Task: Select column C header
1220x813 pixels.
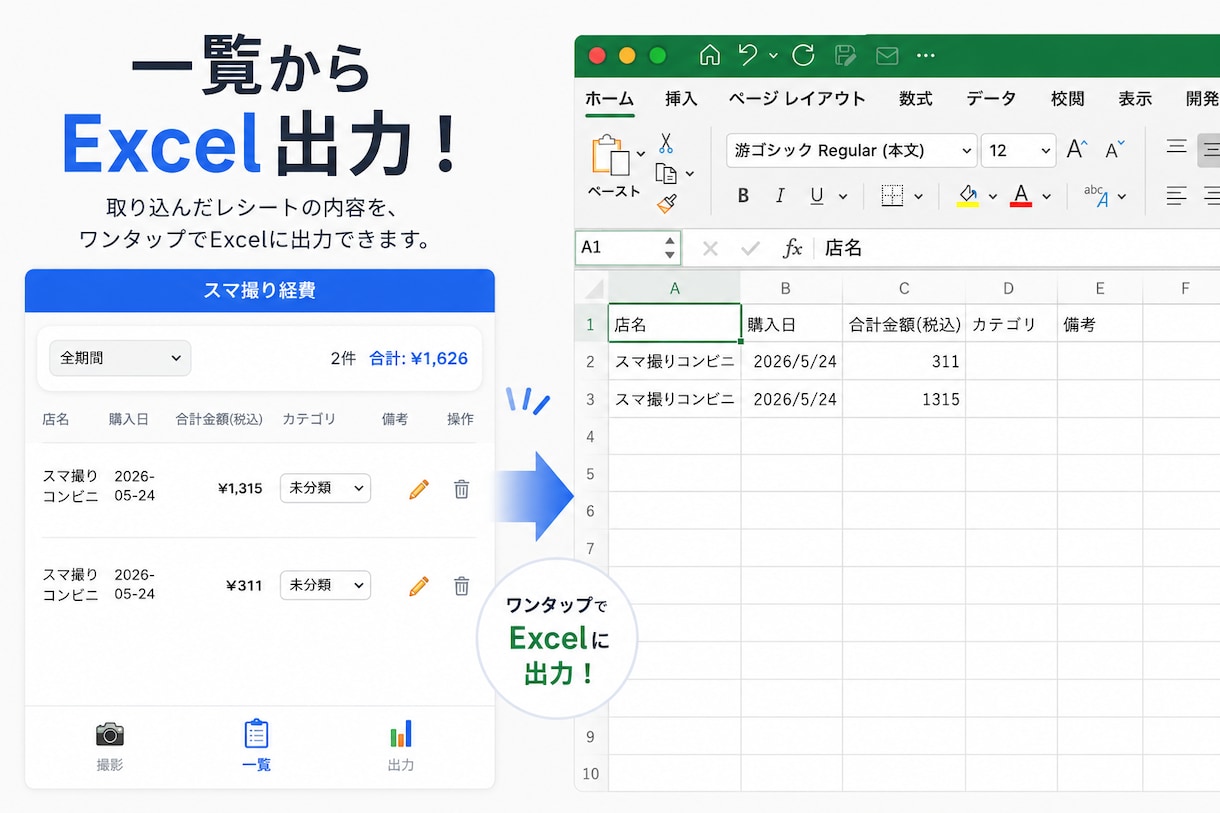Action: coord(904,288)
